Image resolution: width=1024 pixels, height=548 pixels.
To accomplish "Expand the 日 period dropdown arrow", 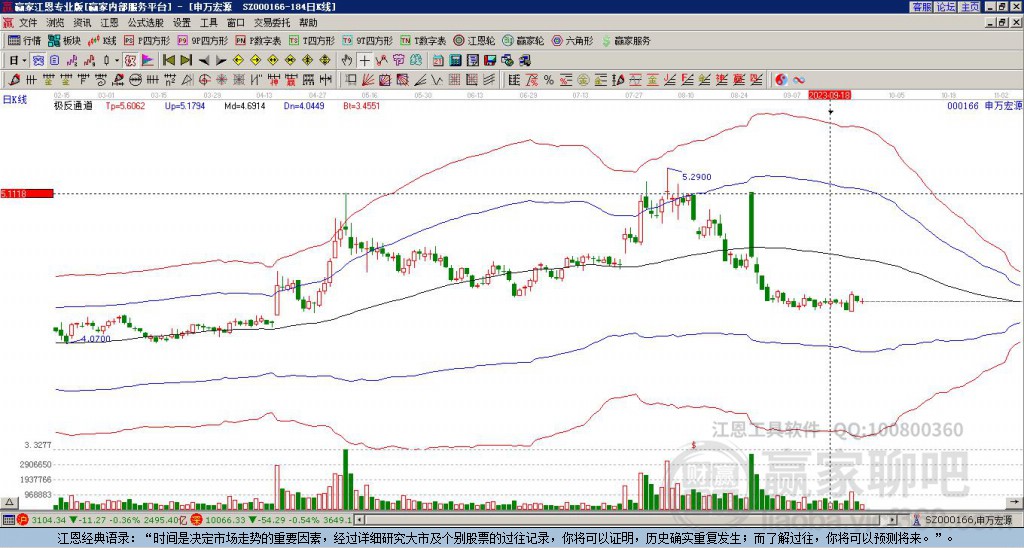I will tap(24, 60).
